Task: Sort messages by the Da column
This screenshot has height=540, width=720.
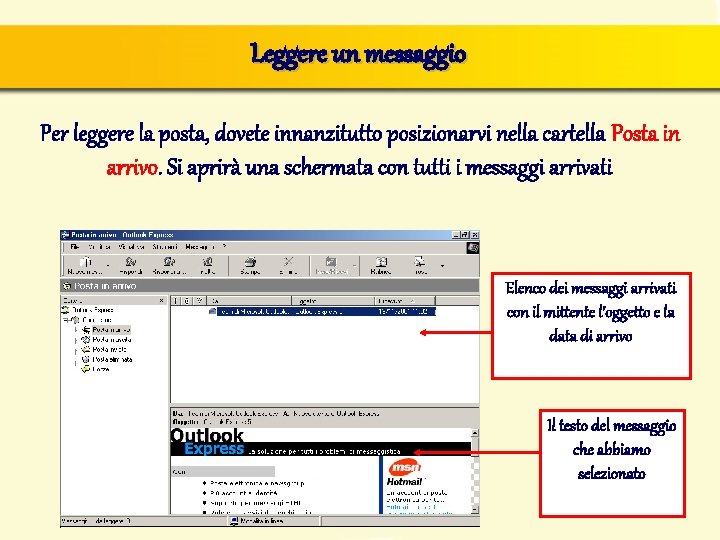Action: pyautogui.click(x=249, y=301)
